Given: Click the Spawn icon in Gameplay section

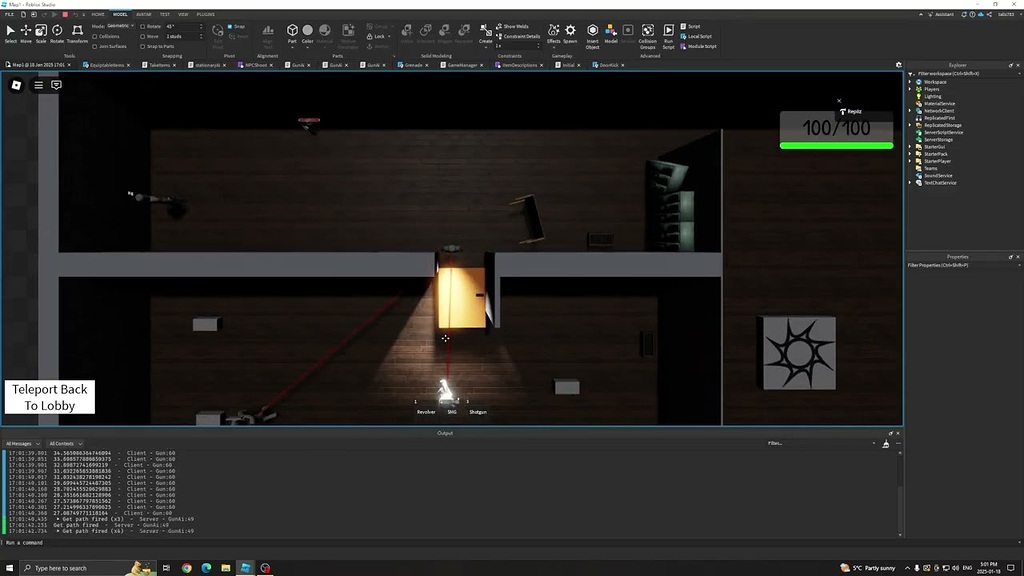Looking at the screenshot, I should point(569,32).
